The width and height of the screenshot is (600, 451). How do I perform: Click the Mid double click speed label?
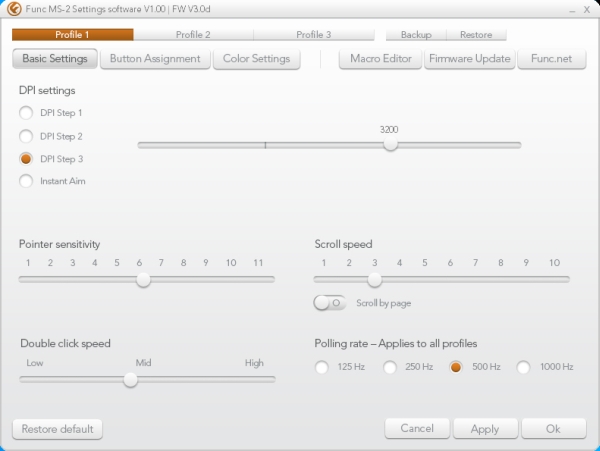[143, 363]
